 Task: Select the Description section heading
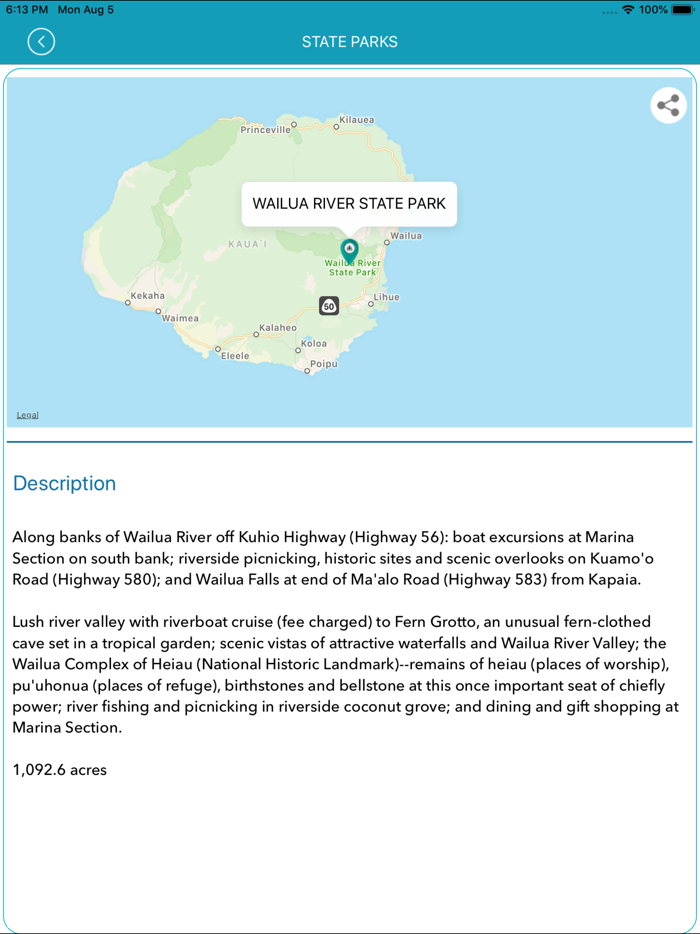pyautogui.click(x=64, y=483)
